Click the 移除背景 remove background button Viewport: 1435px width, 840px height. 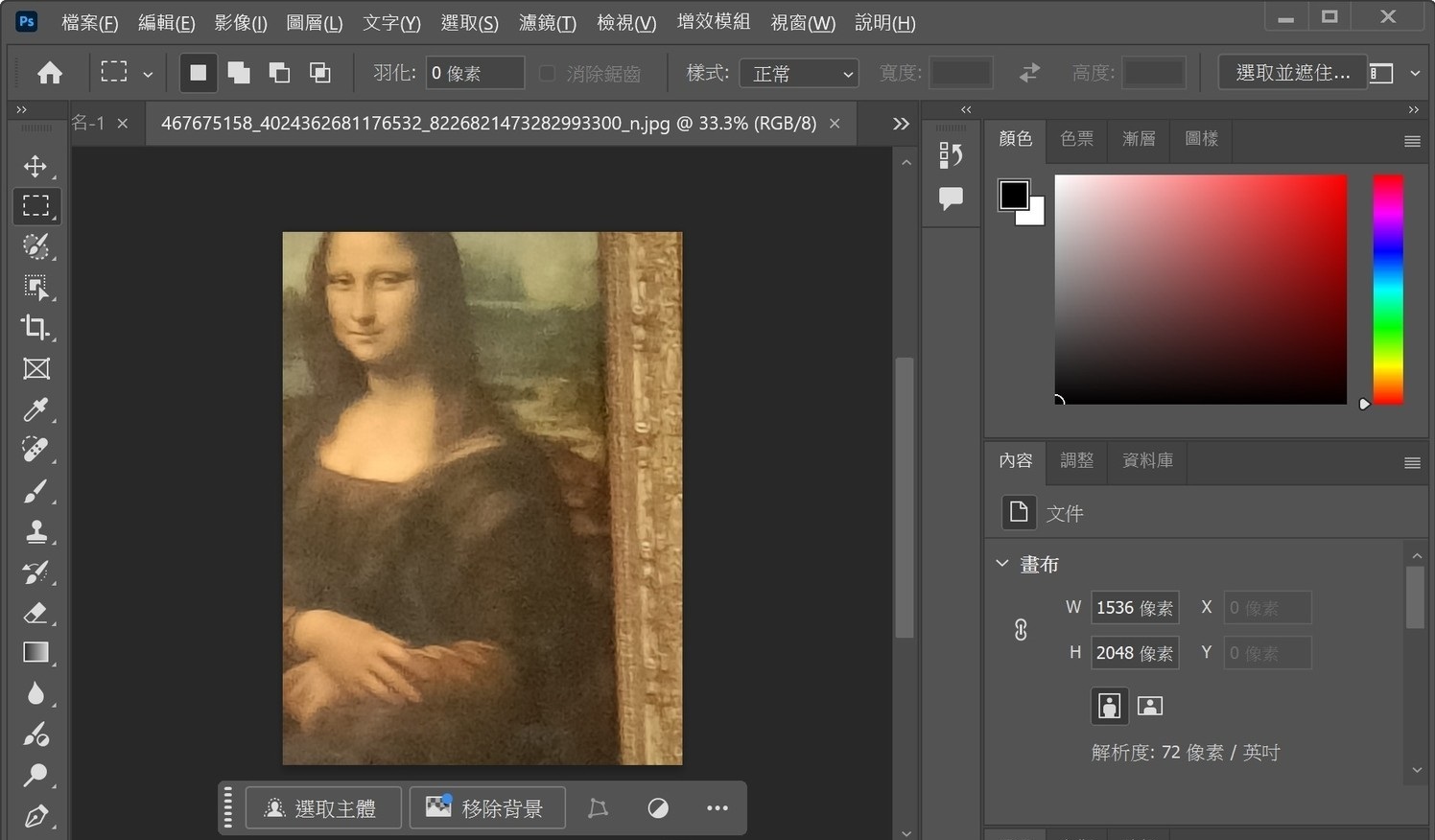[487, 808]
